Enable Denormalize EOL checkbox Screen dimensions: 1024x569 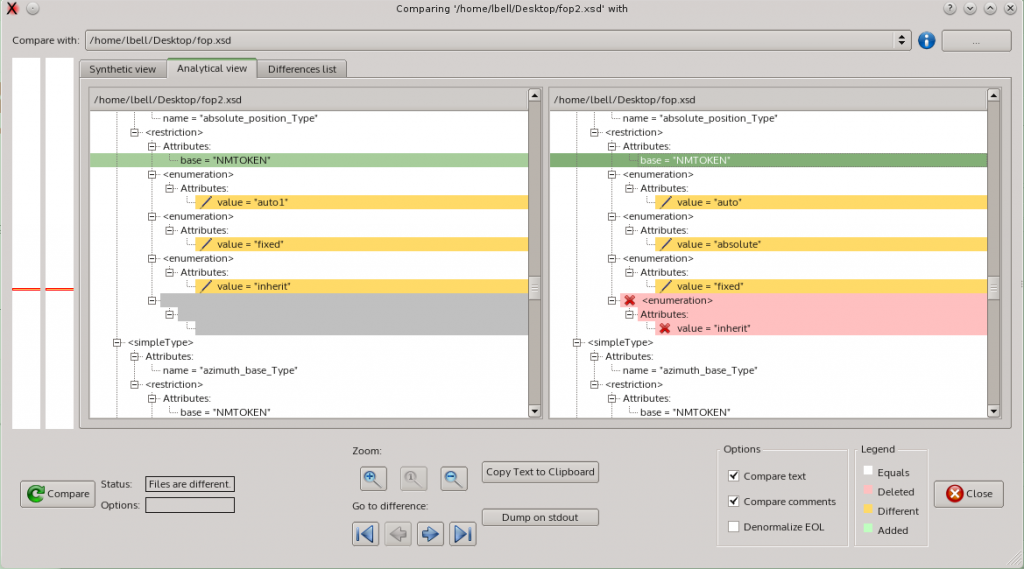[x=734, y=527]
